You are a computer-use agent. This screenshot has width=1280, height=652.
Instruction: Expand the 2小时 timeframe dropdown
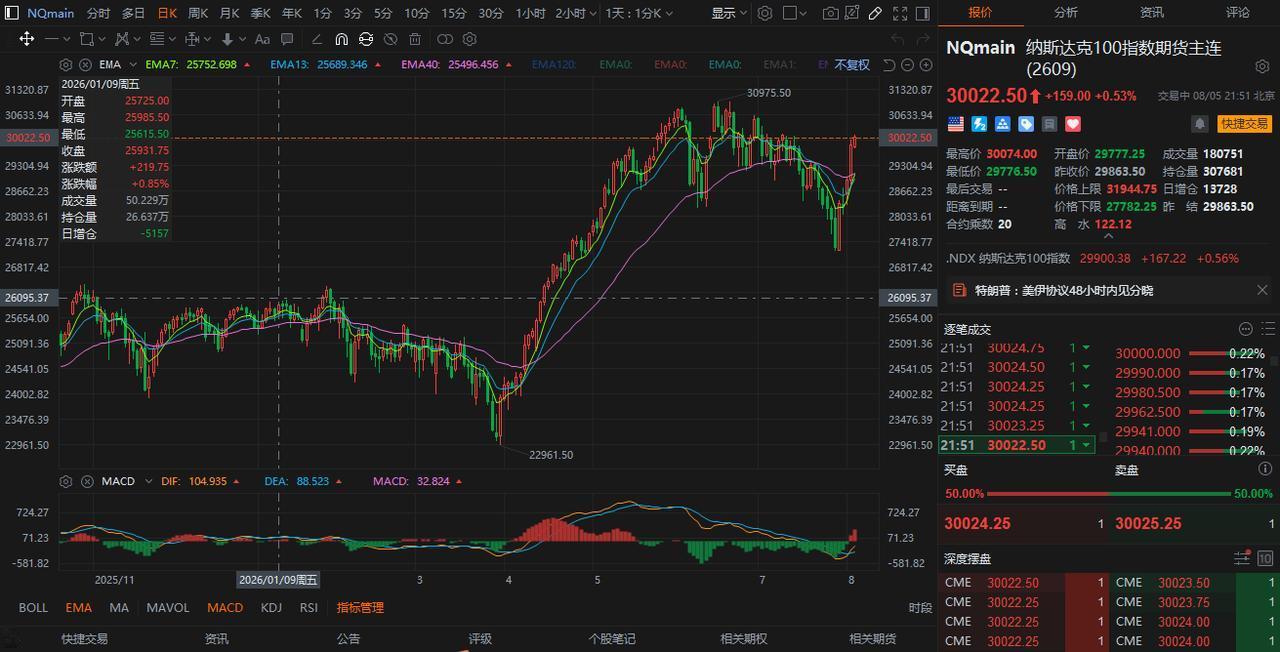592,13
